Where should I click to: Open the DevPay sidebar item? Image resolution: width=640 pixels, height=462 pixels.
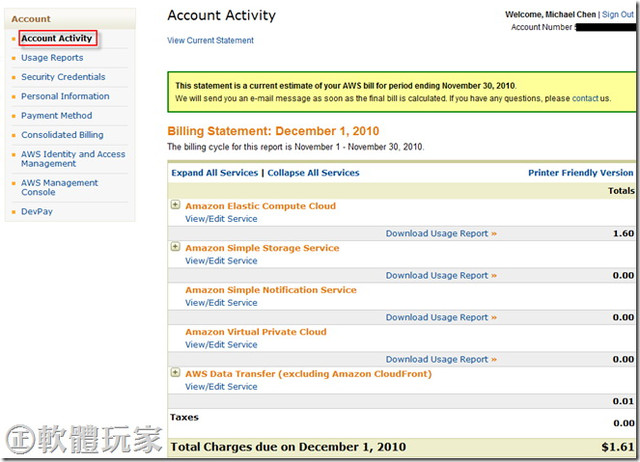(x=37, y=211)
